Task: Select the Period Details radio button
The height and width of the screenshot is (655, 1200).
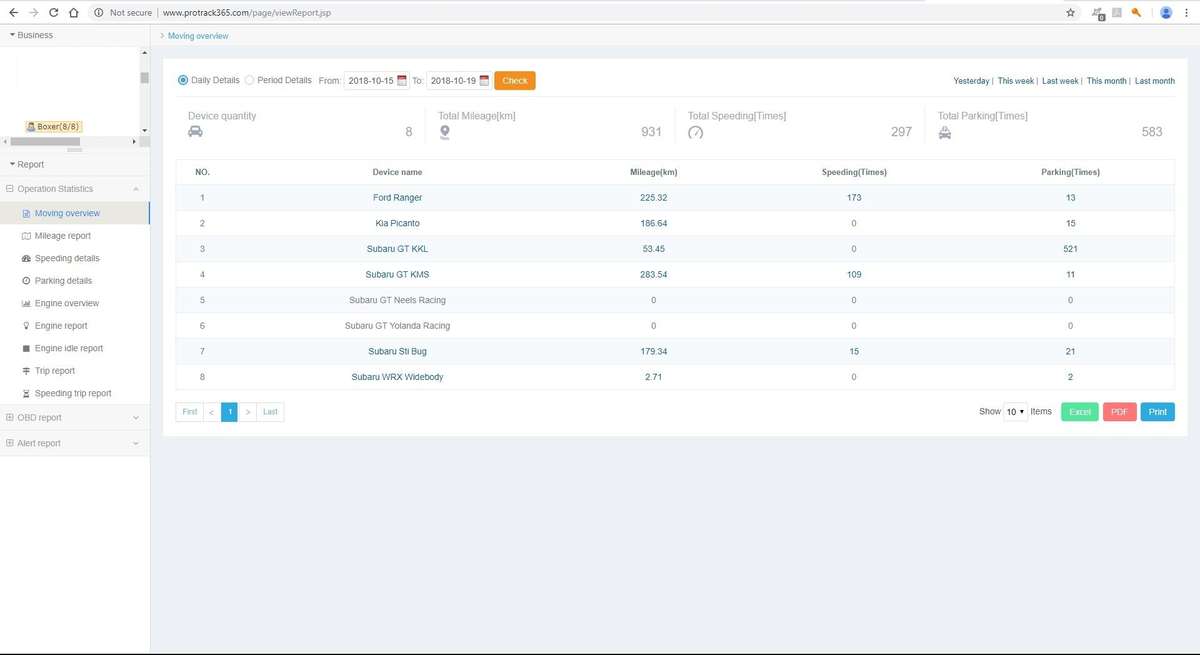Action: click(249, 80)
